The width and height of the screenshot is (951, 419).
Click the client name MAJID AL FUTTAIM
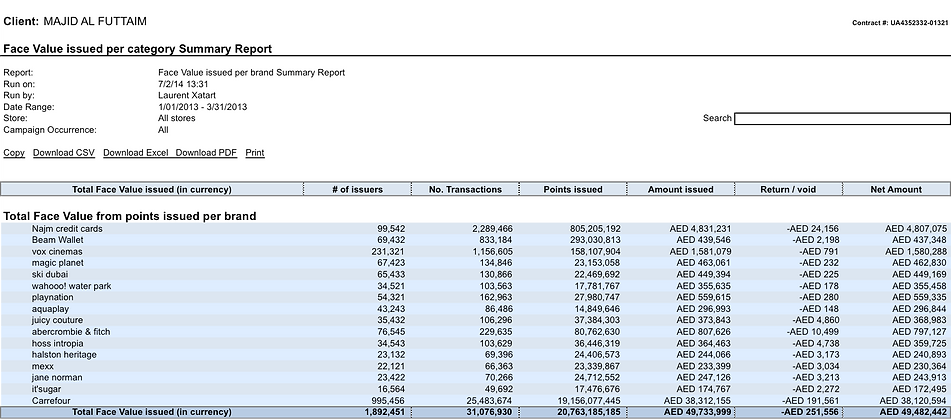(95, 22)
